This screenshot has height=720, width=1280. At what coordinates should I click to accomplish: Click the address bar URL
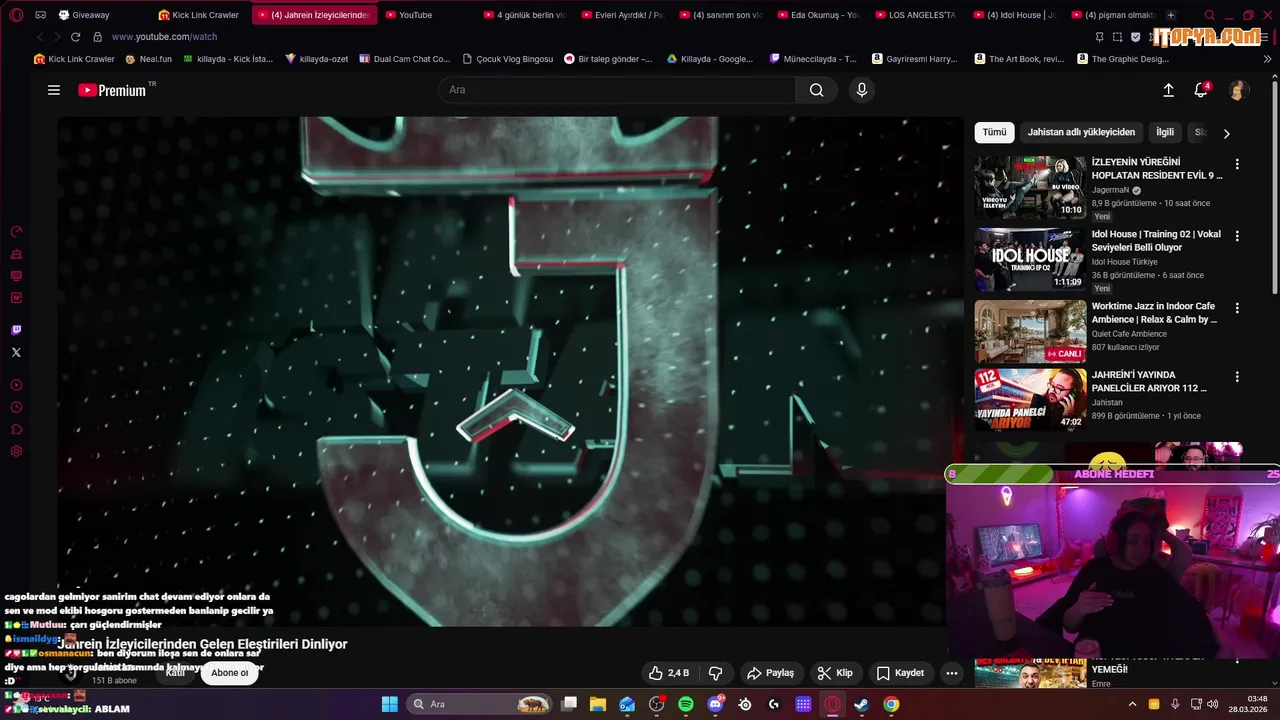tap(164, 37)
